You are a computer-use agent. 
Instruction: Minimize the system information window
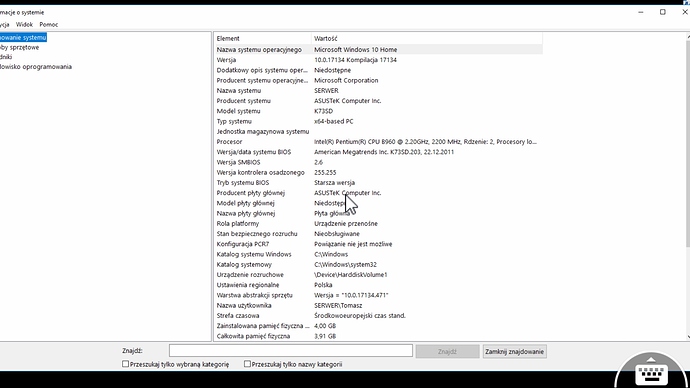pos(641,12)
